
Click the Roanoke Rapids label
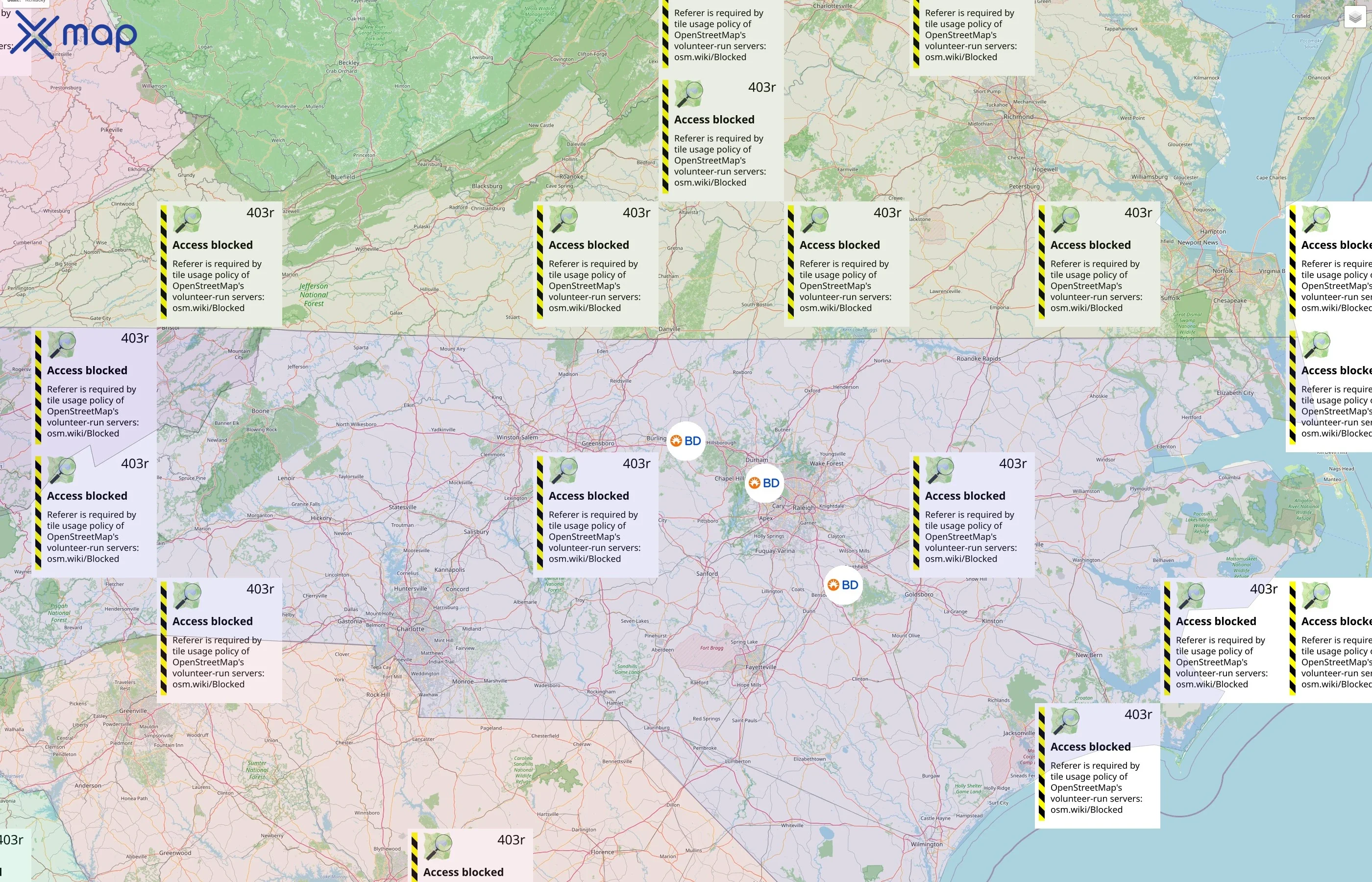(x=979, y=359)
